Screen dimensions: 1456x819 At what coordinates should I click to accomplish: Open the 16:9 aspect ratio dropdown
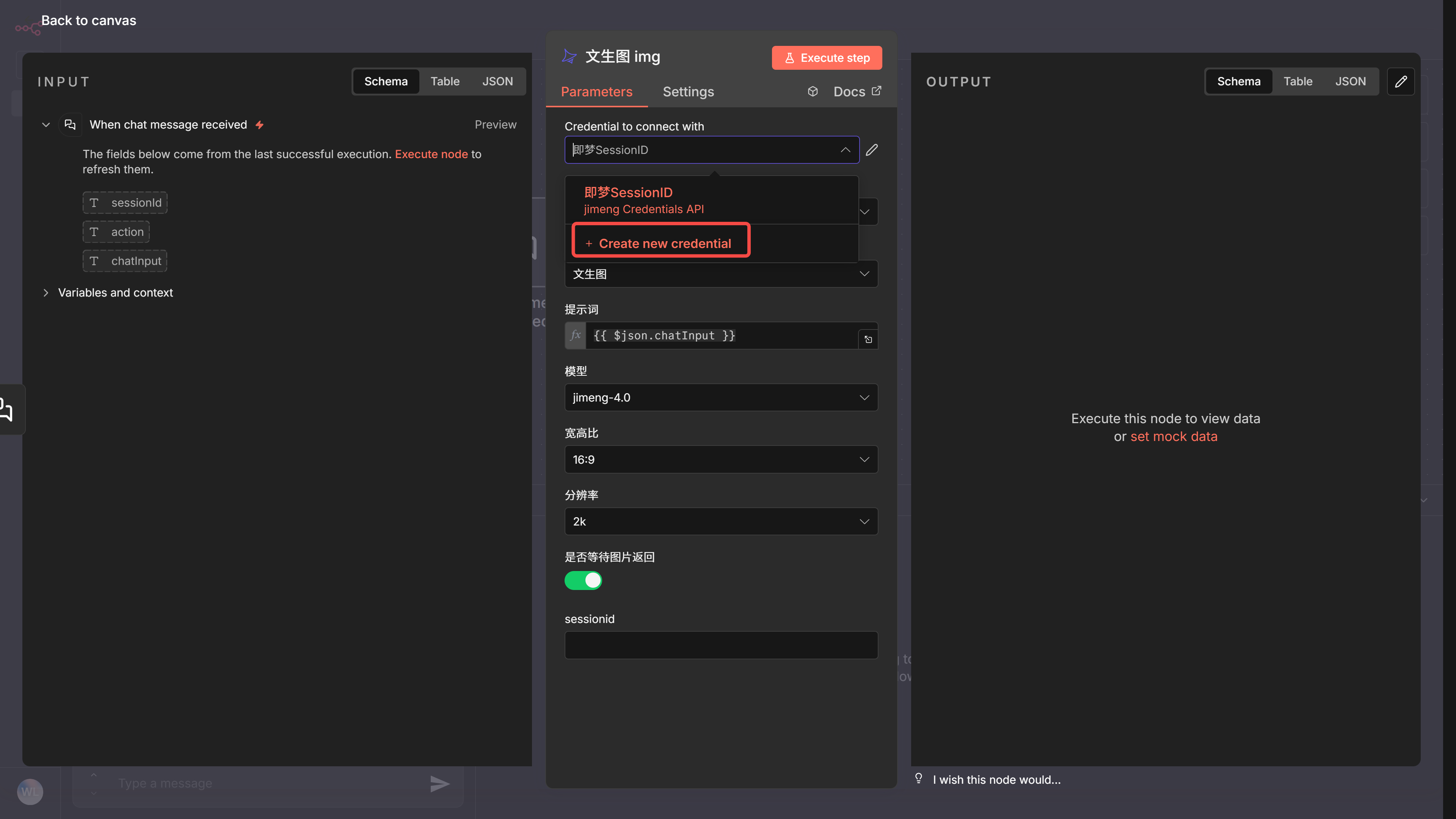(720, 460)
